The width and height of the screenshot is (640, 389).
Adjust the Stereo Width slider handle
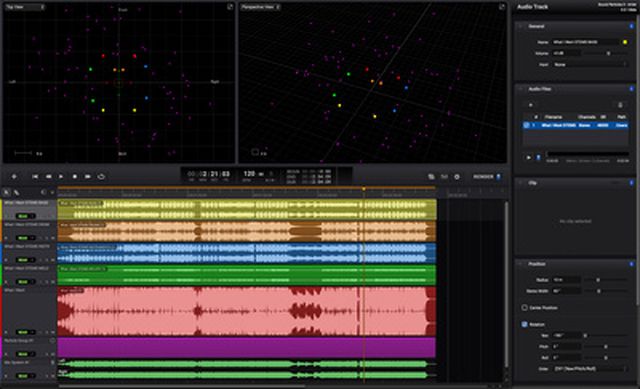click(x=599, y=291)
